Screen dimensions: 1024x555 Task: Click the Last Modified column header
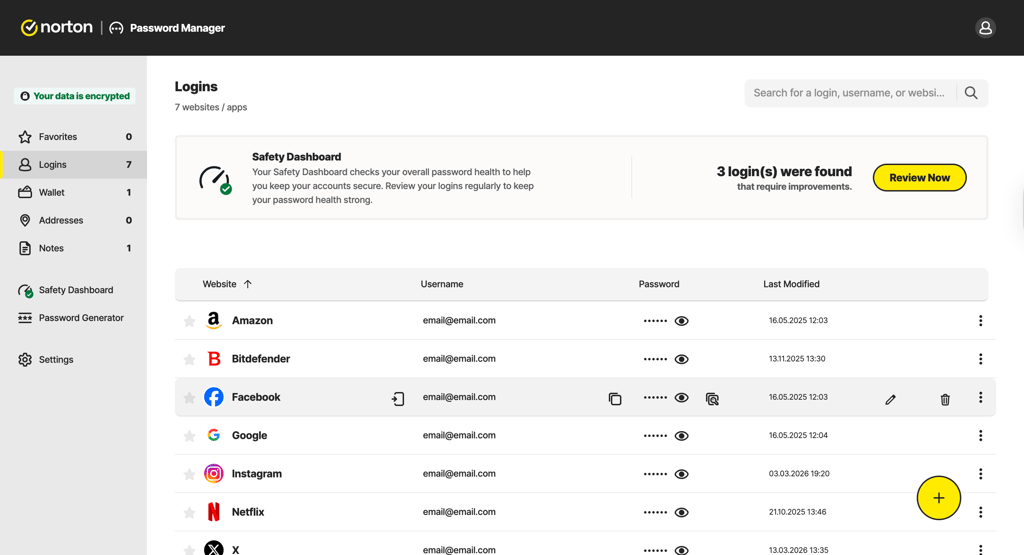pyautogui.click(x=791, y=284)
